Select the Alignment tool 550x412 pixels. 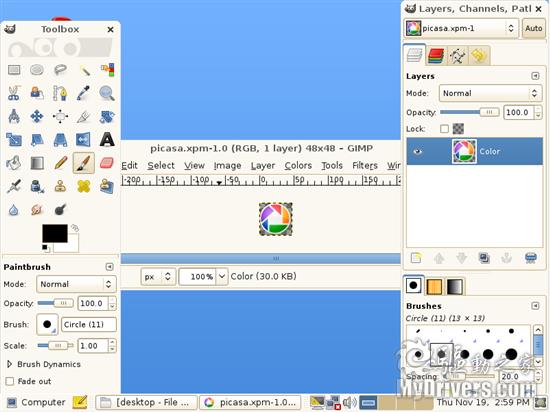tap(60, 116)
